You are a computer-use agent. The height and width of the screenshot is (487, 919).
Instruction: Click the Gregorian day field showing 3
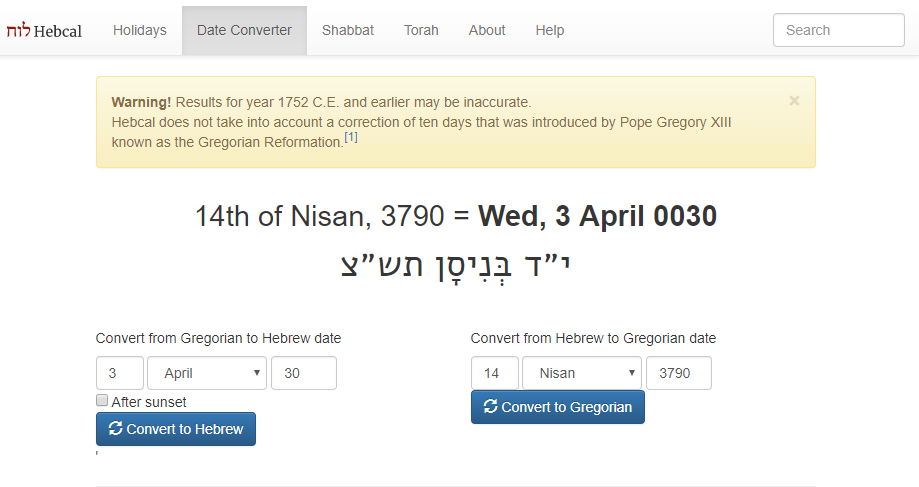(120, 373)
